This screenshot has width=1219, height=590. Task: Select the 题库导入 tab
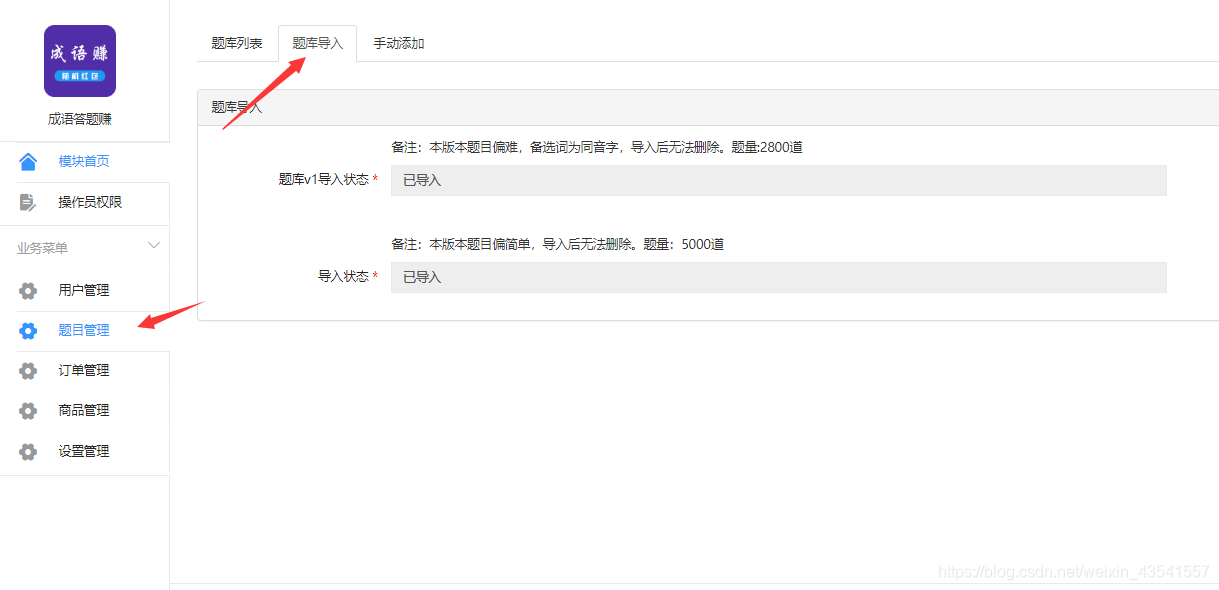coord(317,43)
